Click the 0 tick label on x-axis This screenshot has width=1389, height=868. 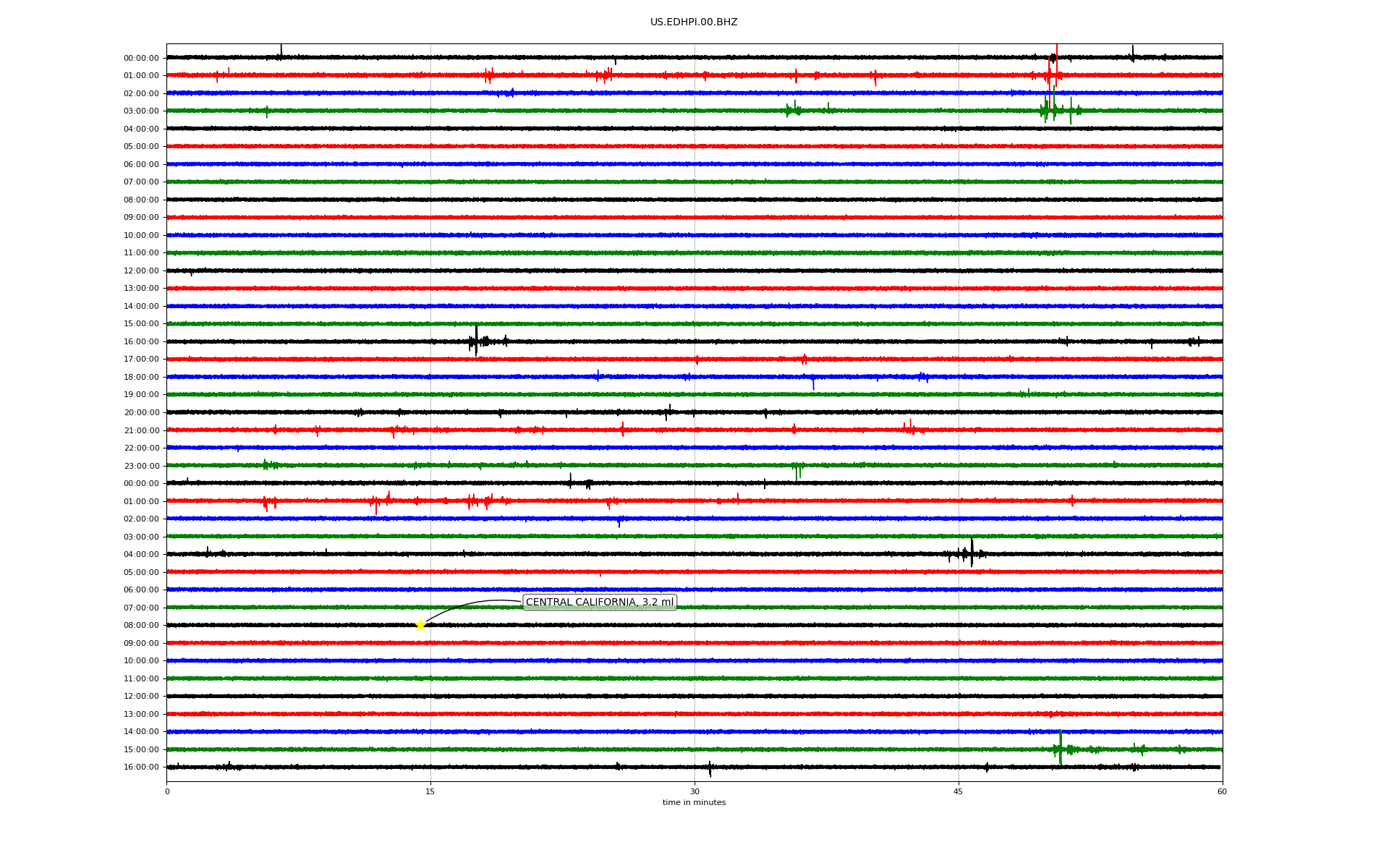click(x=167, y=791)
